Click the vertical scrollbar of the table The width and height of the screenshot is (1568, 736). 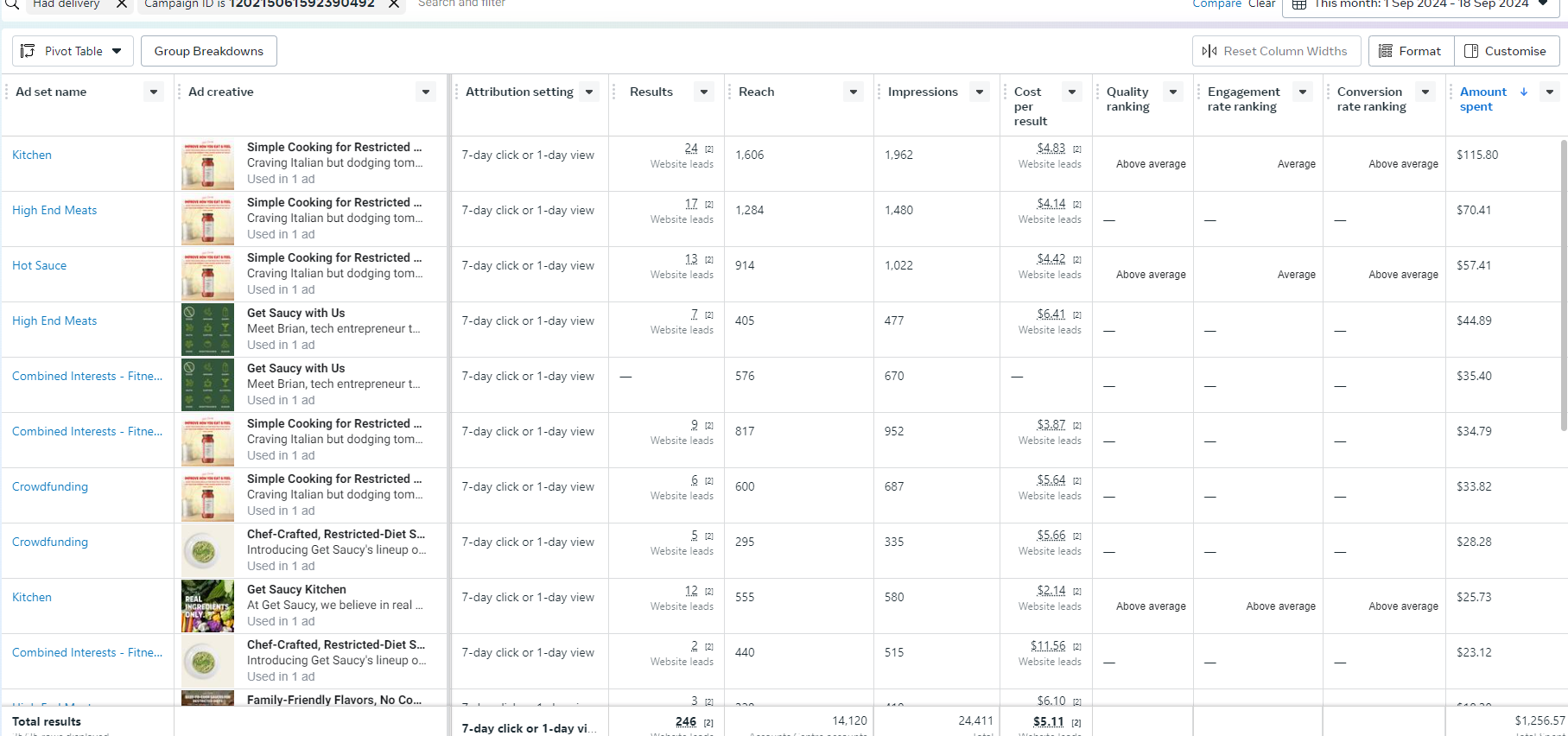coord(1563,285)
